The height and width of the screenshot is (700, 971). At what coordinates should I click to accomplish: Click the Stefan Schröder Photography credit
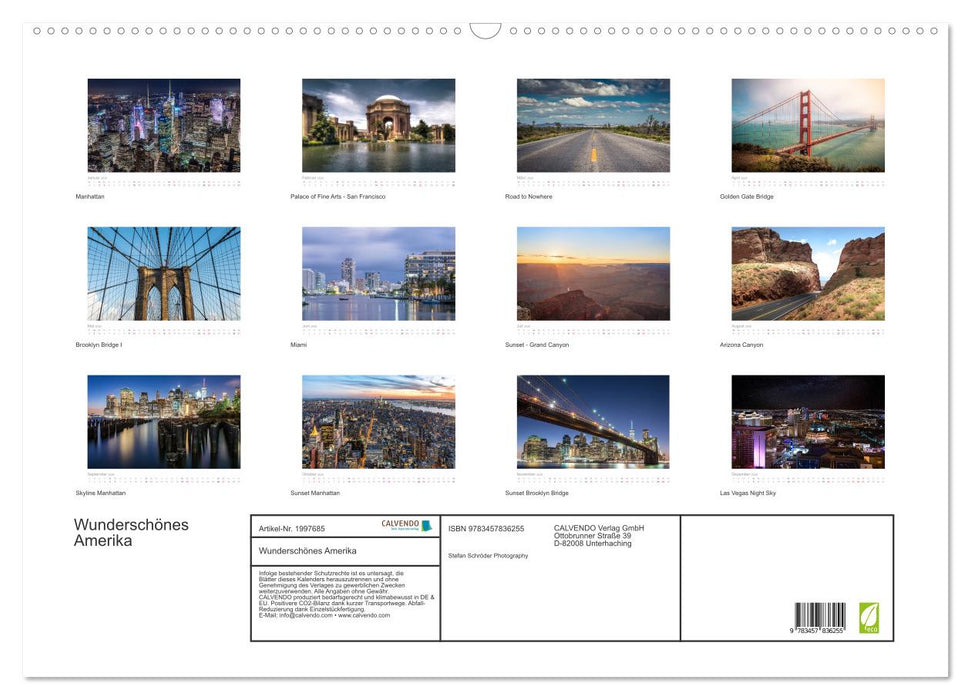point(487,555)
